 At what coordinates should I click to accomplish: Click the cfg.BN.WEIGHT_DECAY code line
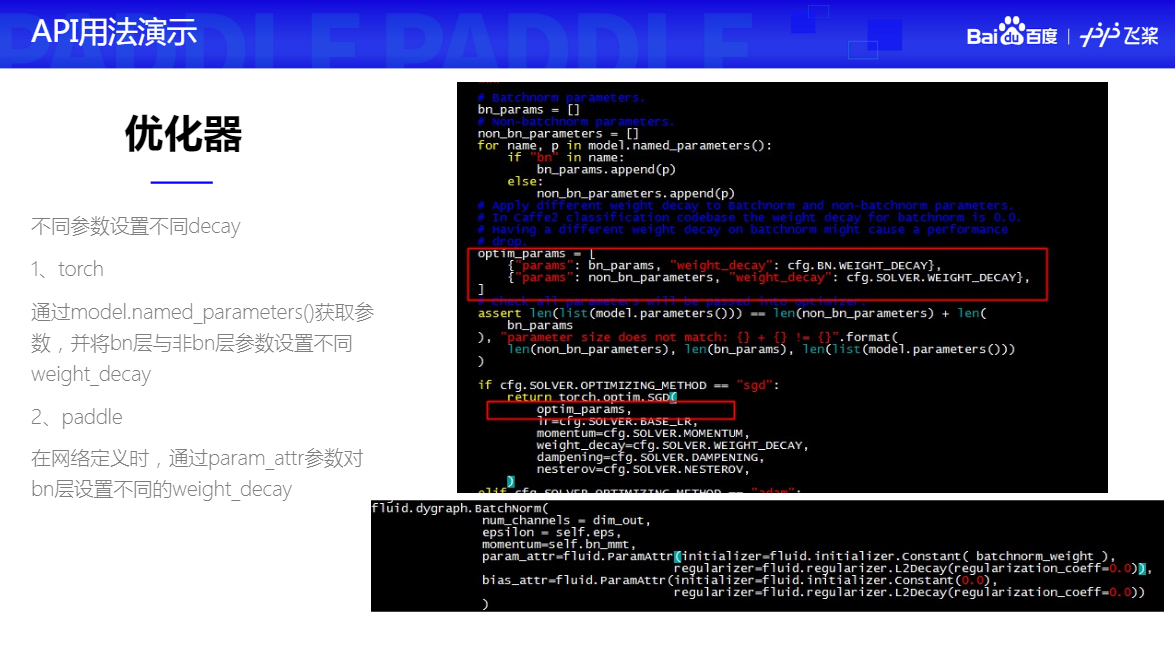[x=724, y=265]
